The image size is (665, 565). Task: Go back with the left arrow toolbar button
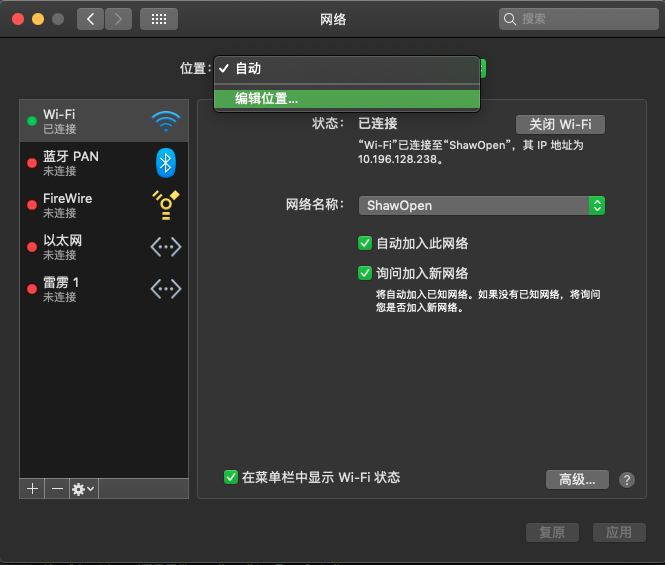tap(90, 19)
